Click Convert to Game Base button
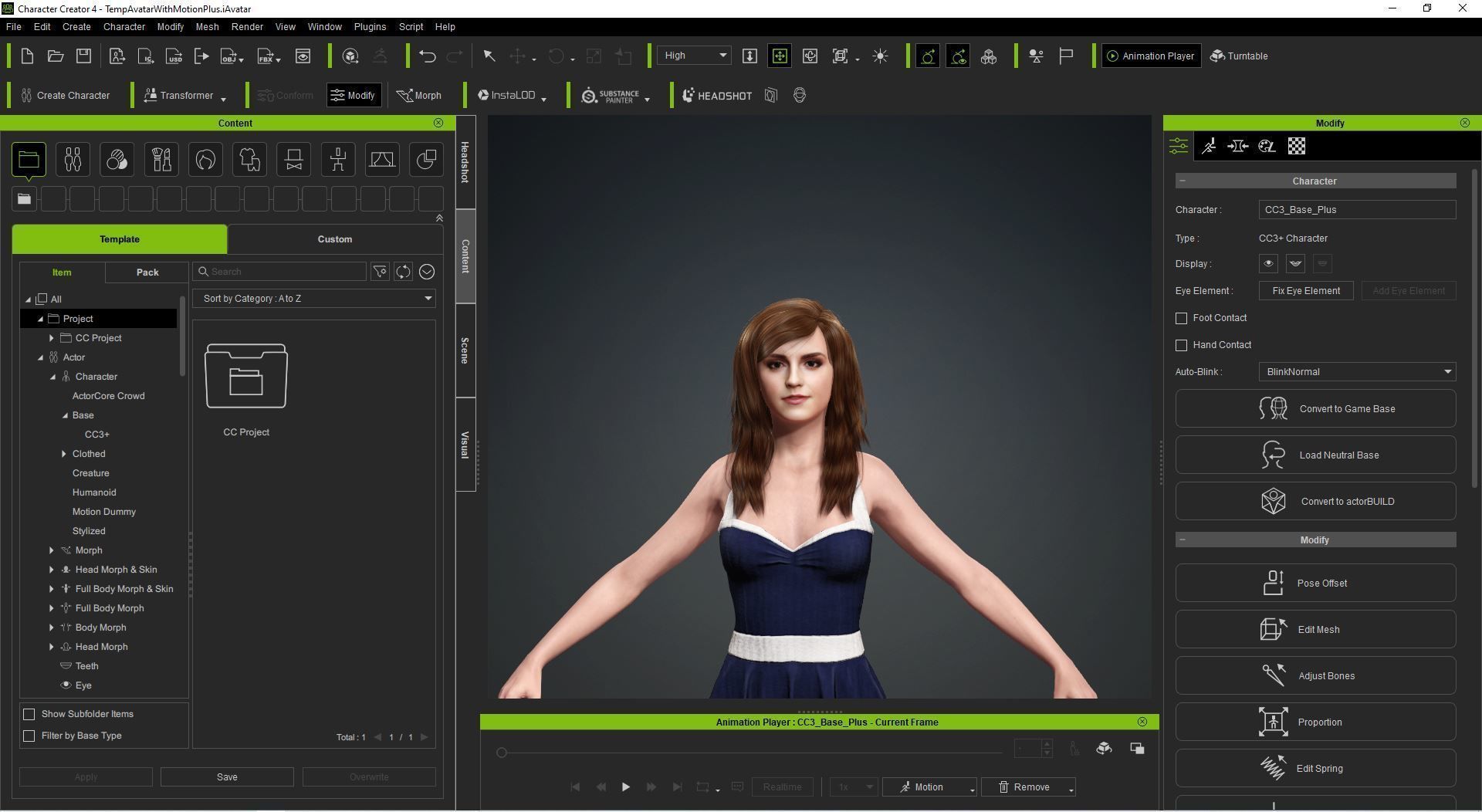The height and width of the screenshot is (812, 1482). click(x=1315, y=409)
